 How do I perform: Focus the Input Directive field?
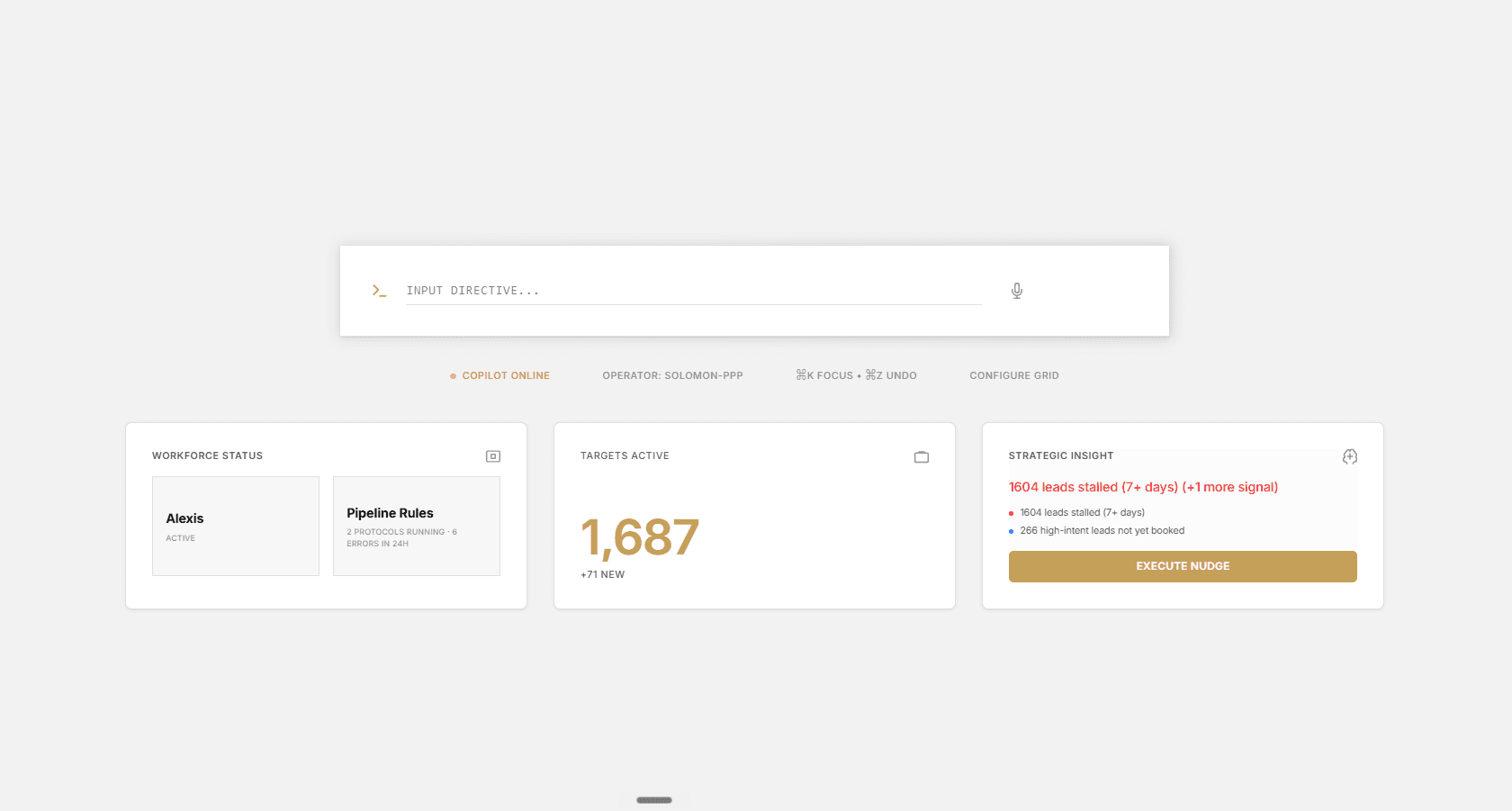click(693, 291)
